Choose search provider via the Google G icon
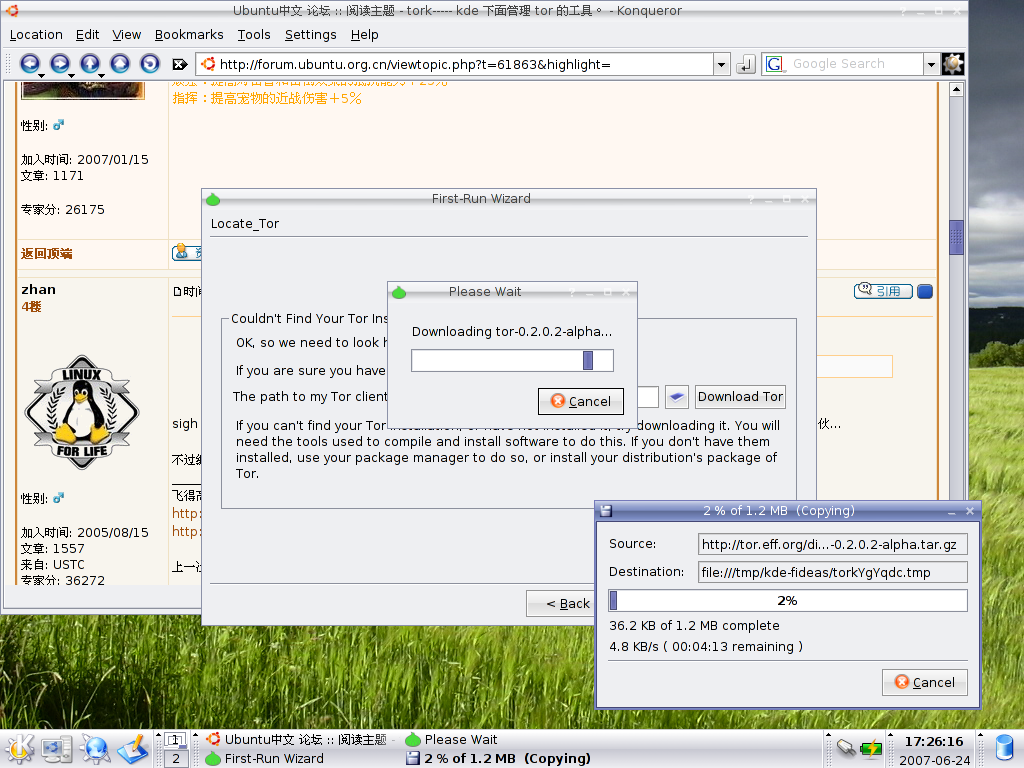Screen dimensions: 1024x768 (775, 64)
